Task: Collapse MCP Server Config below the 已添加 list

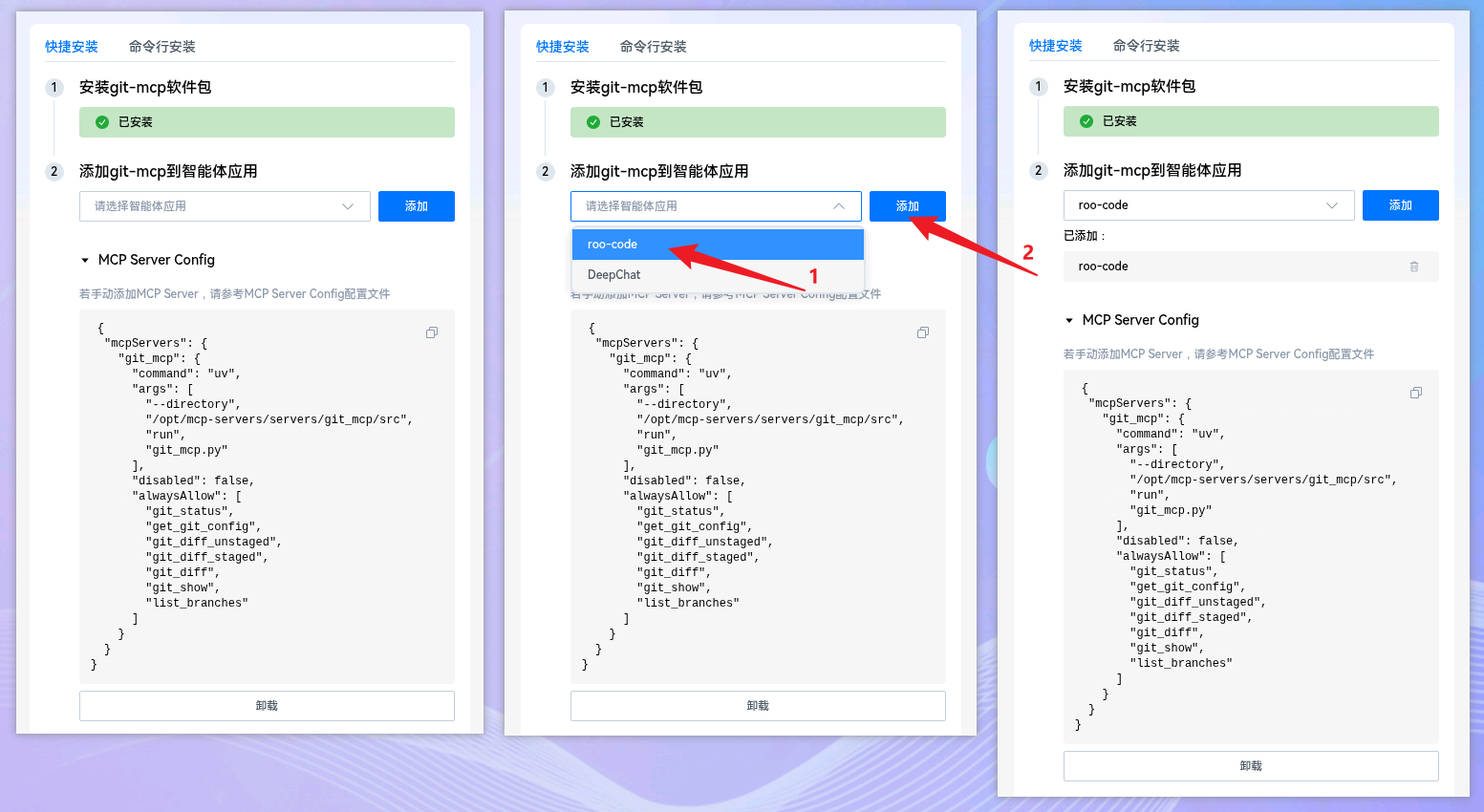Action: [x=1069, y=320]
